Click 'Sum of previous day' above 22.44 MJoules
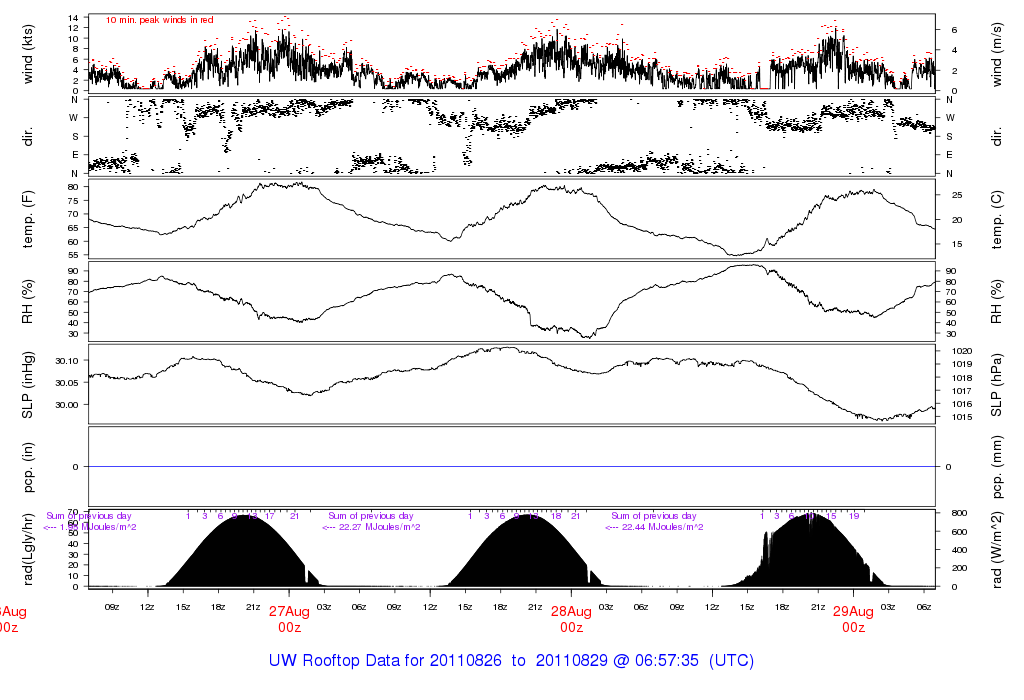 [654, 516]
